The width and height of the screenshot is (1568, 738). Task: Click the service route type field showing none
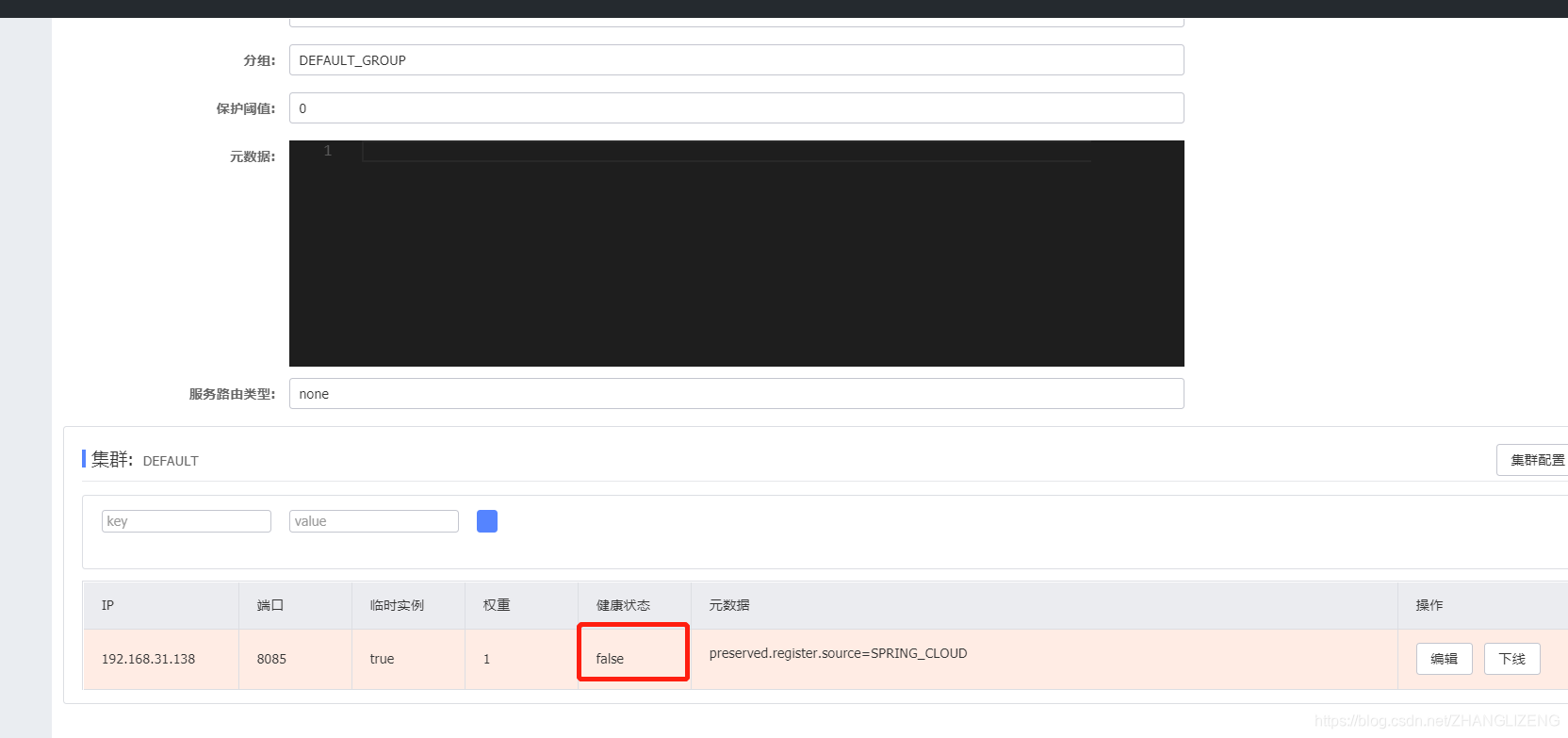pyautogui.click(x=736, y=394)
